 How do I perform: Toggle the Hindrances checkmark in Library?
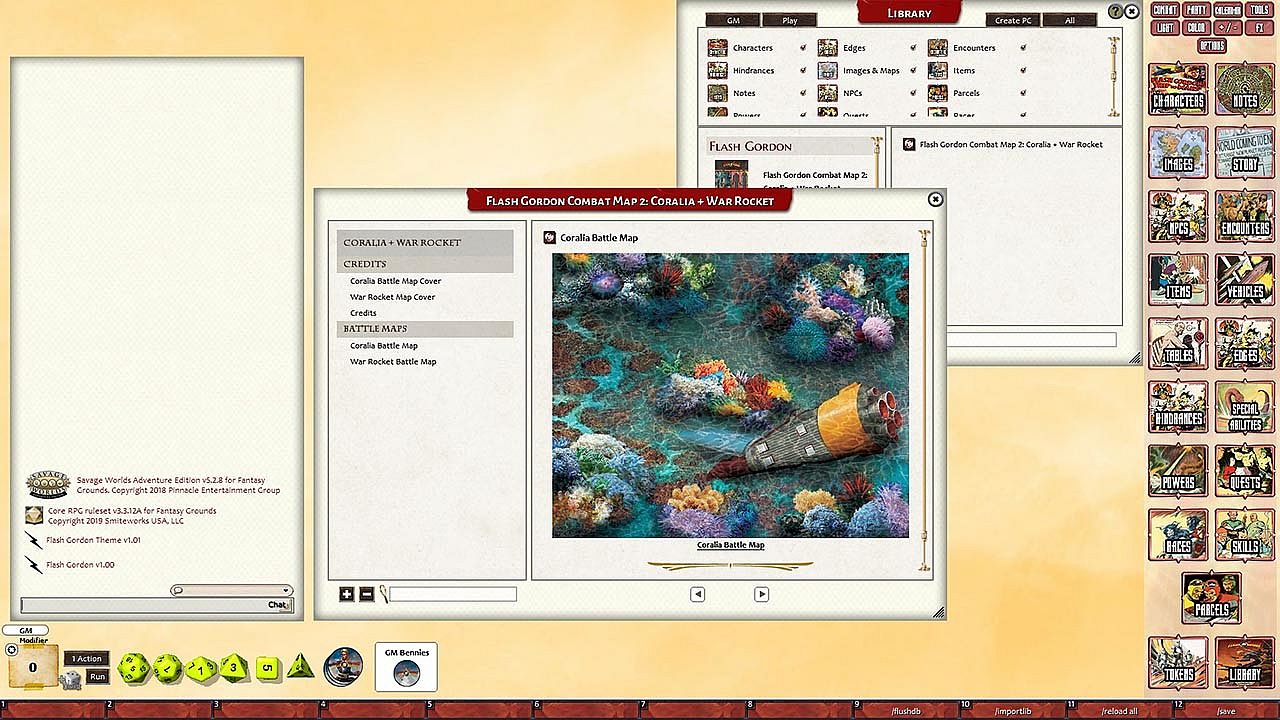pos(803,71)
